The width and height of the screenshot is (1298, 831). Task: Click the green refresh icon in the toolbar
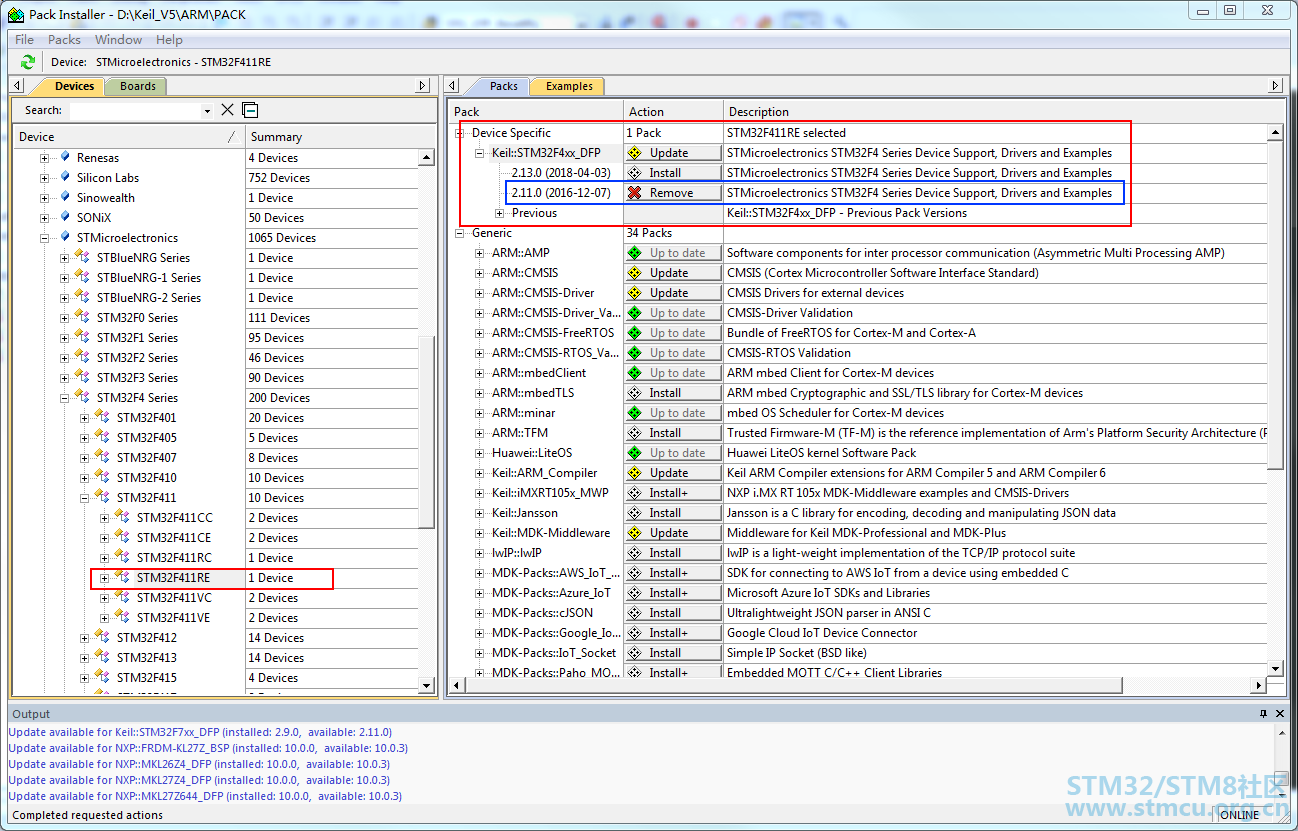point(28,62)
